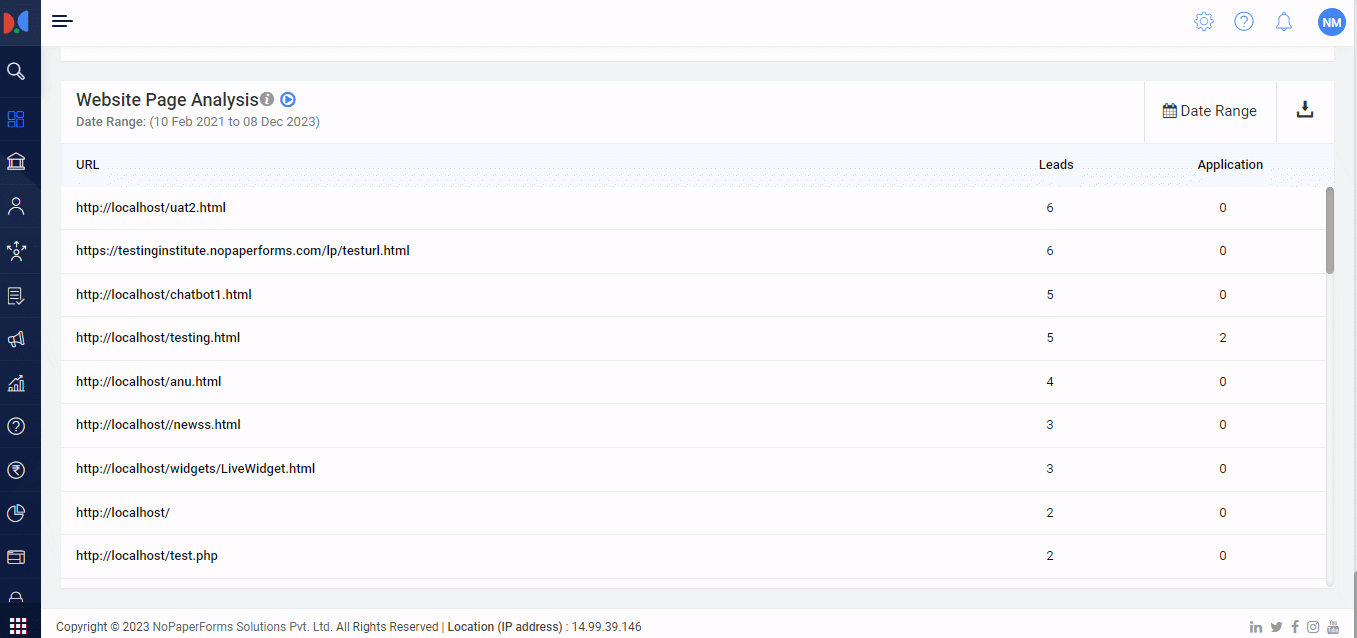The height and width of the screenshot is (638, 1357).
Task: Click leads value 4 for anu.html
Action: (x=1050, y=382)
